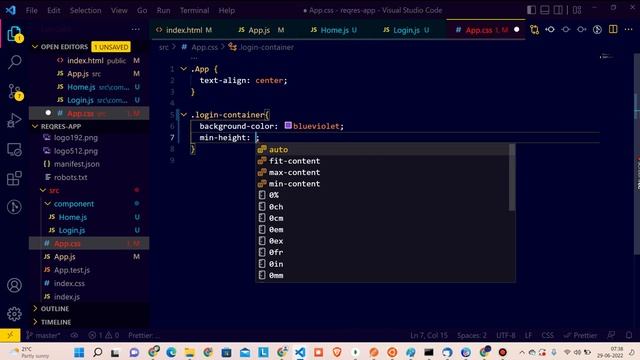The height and width of the screenshot is (360, 640).
Task: Click the Prettier status bar button
Action: [581, 335]
